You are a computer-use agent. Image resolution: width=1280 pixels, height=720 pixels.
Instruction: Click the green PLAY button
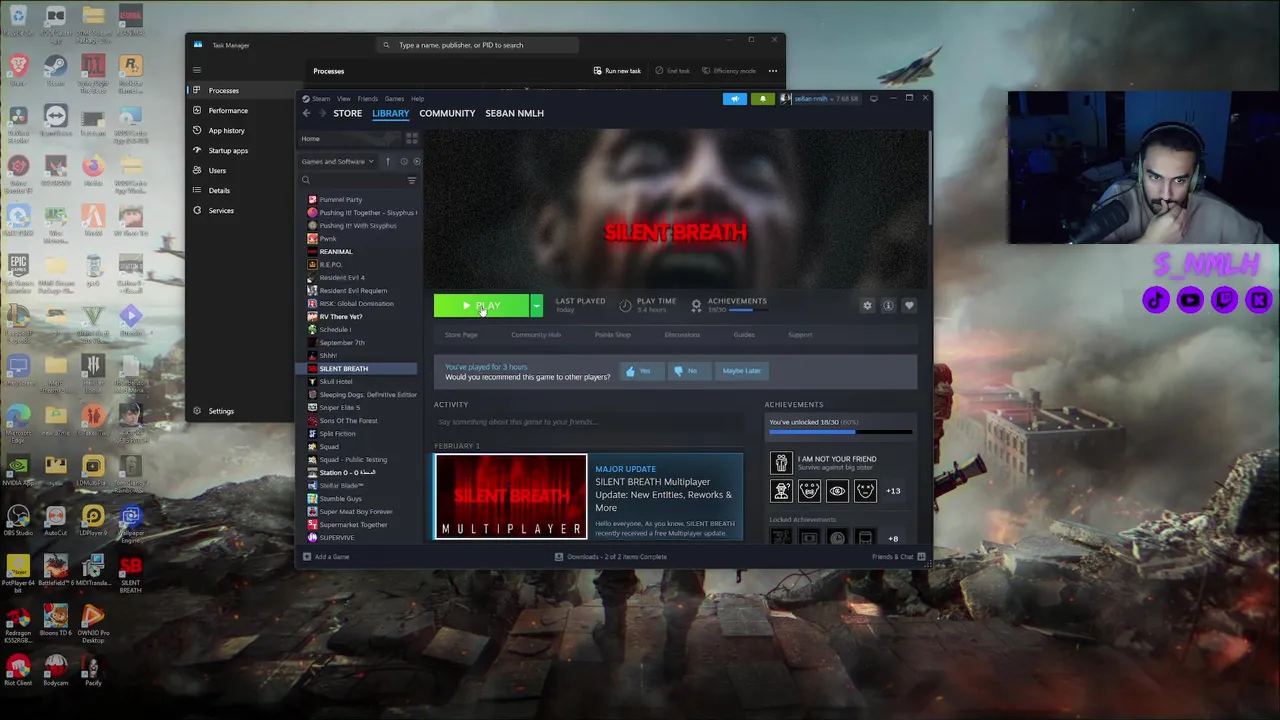click(x=481, y=306)
